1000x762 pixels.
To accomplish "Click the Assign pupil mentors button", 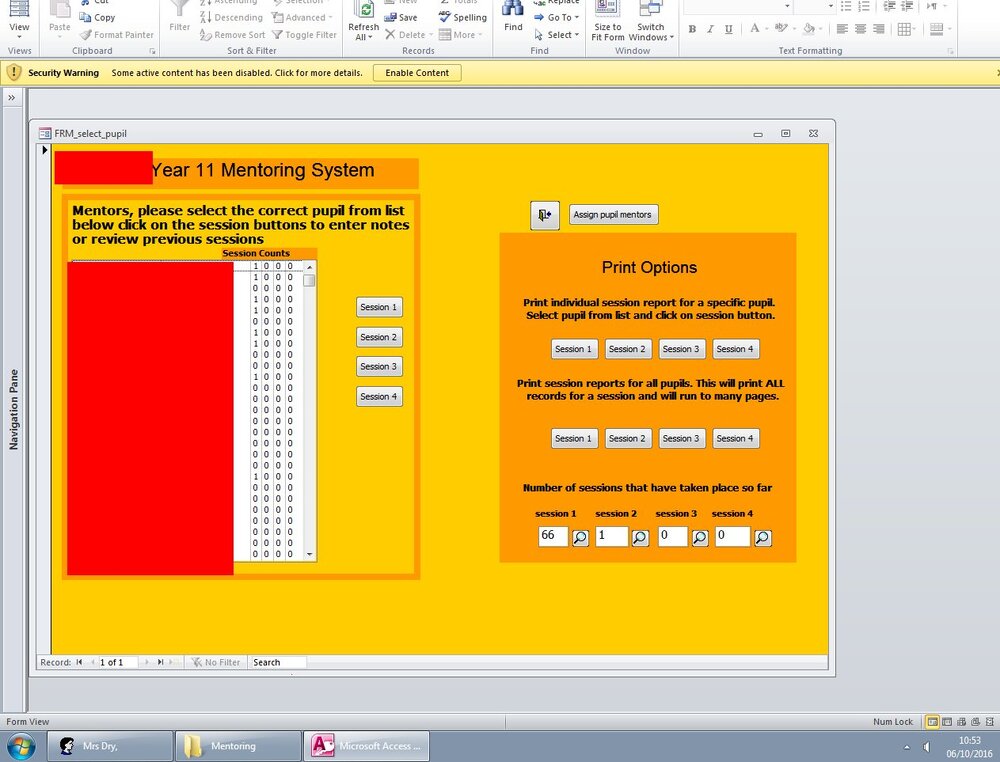I will (x=613, y=215).
